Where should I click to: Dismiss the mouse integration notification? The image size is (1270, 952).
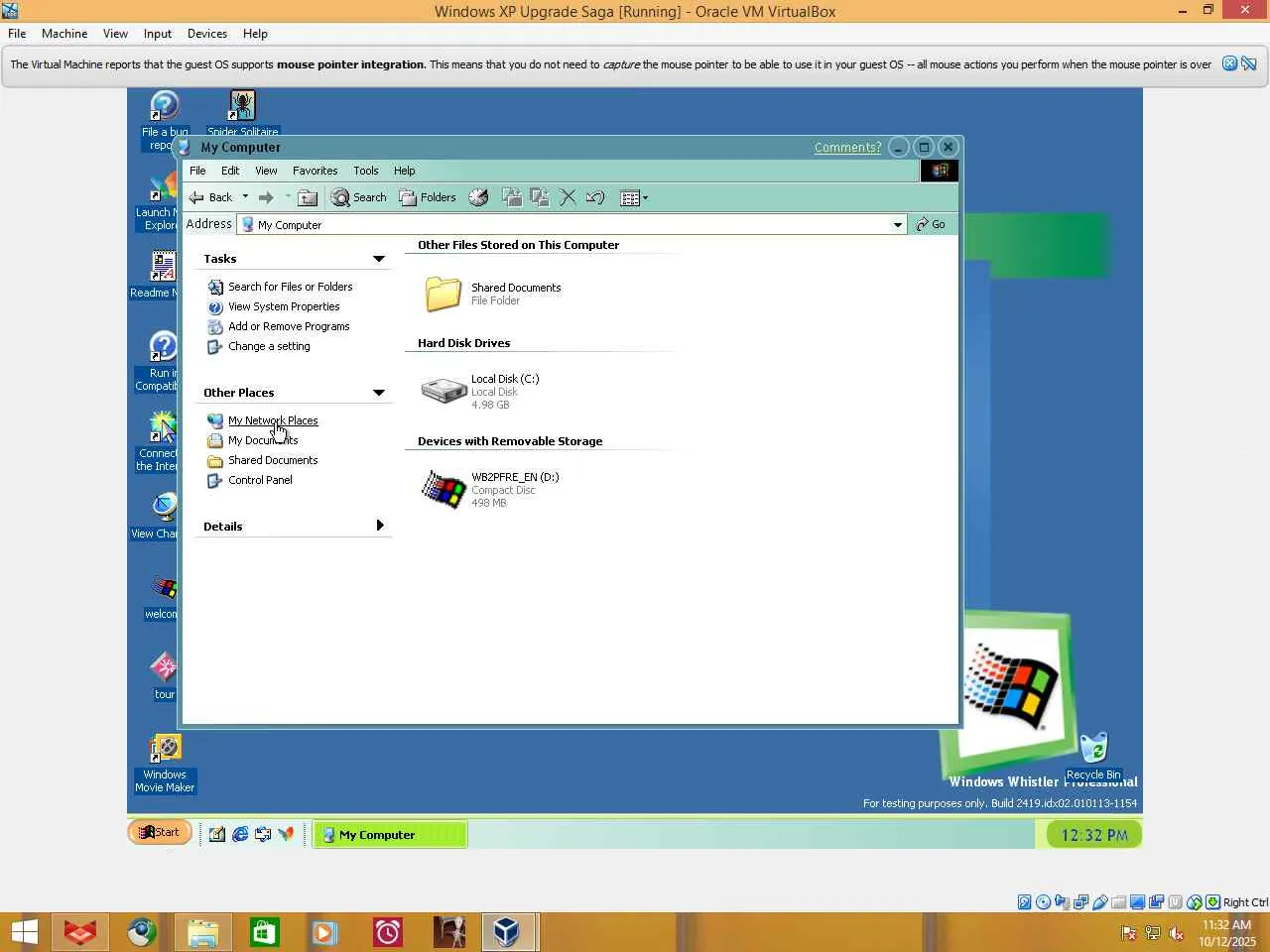(x=1229, y=63)
